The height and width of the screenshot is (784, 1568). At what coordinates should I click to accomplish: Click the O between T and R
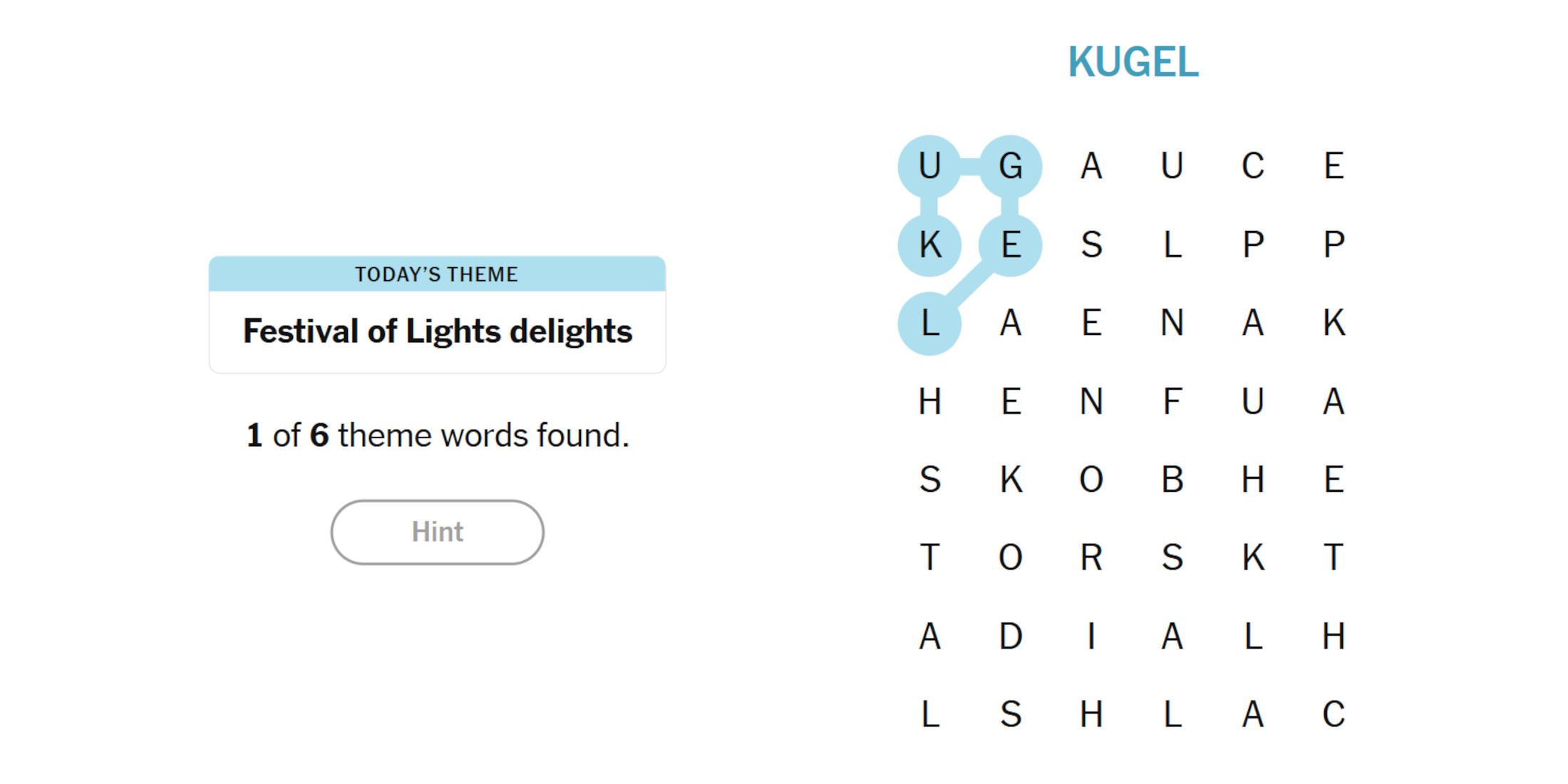click(1011, 557)
